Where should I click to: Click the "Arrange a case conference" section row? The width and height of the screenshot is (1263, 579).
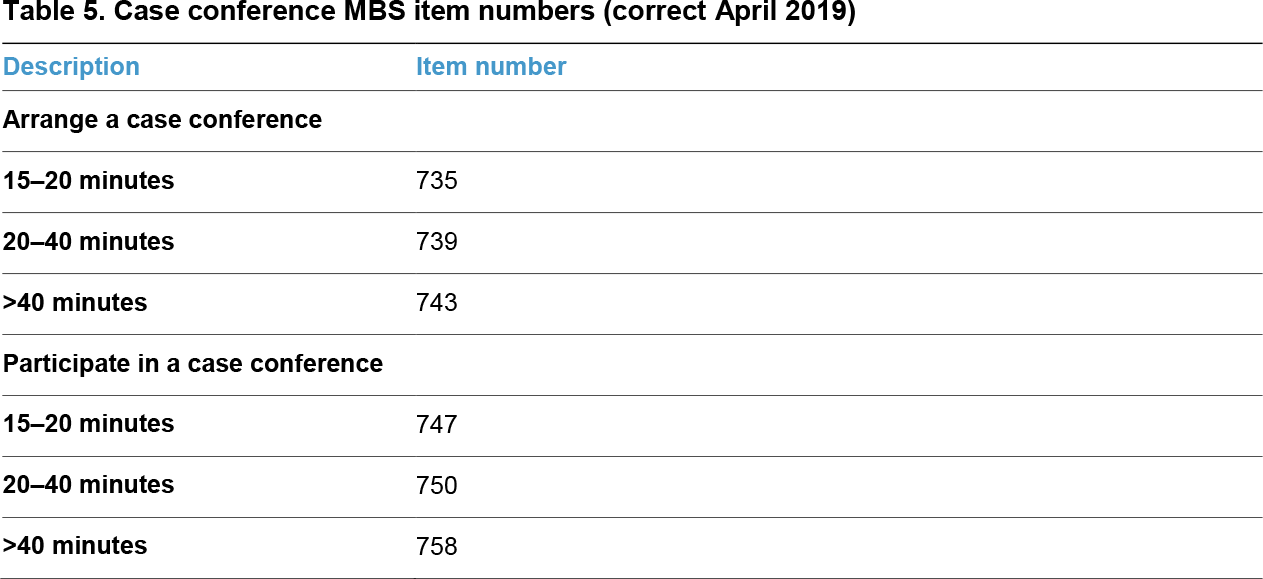(162, 120)
